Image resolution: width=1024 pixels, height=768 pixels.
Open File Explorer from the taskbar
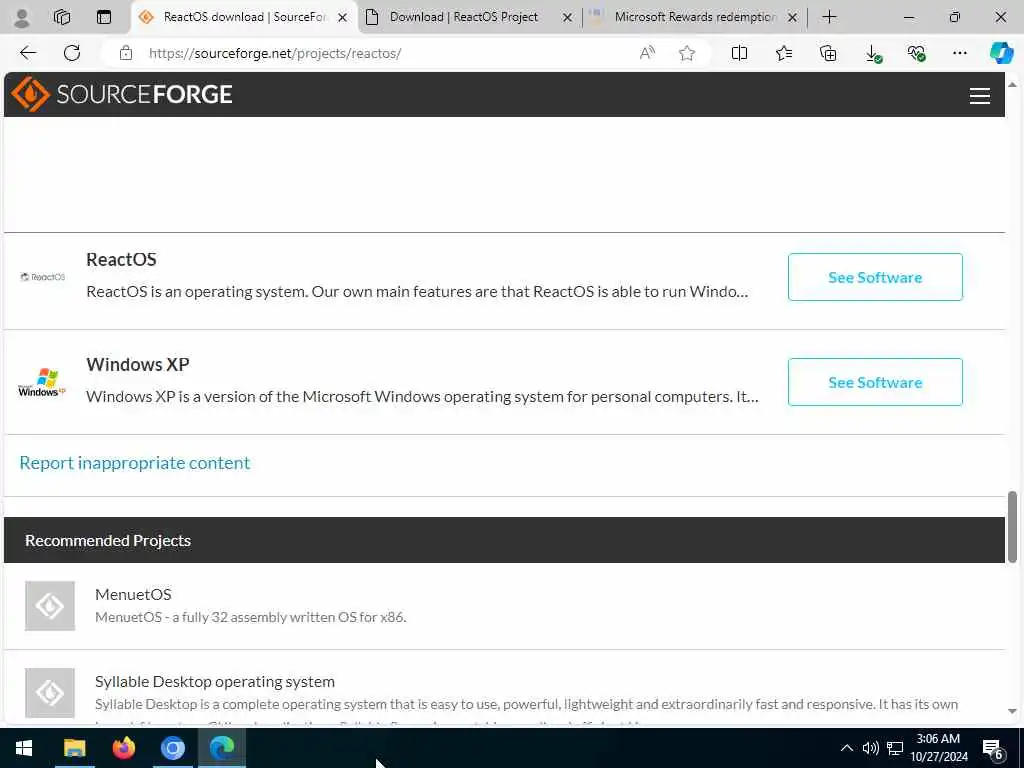(x=74, y=748)
